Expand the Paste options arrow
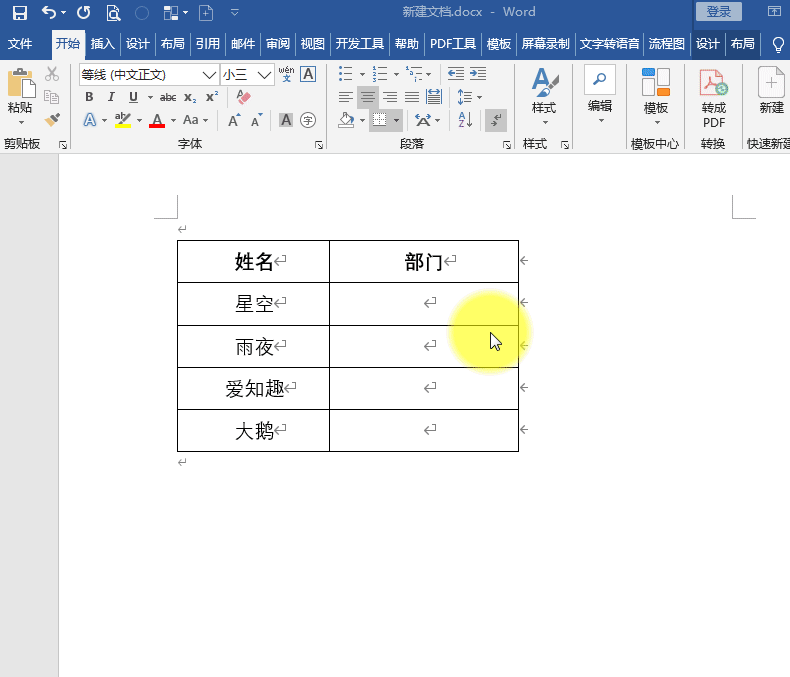The image size is (790, 677). tap(21, 122)
